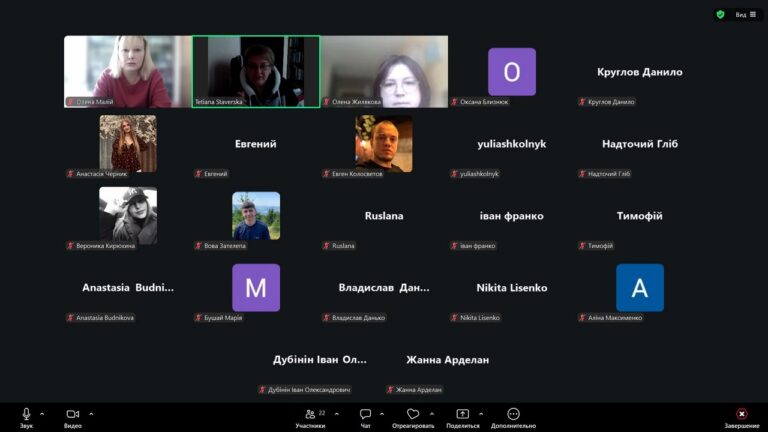Expand the arrow next to Чат
768x432 pixels.
click(383, 413)
